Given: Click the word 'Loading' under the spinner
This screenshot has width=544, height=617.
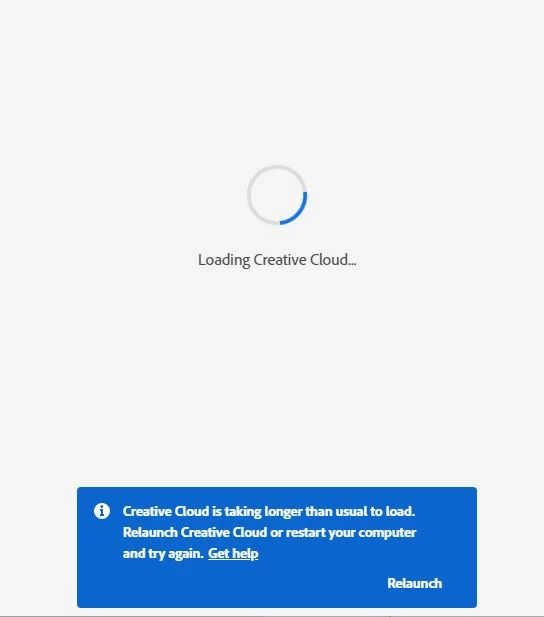Looking at the screenshot, I should point(224,260).
